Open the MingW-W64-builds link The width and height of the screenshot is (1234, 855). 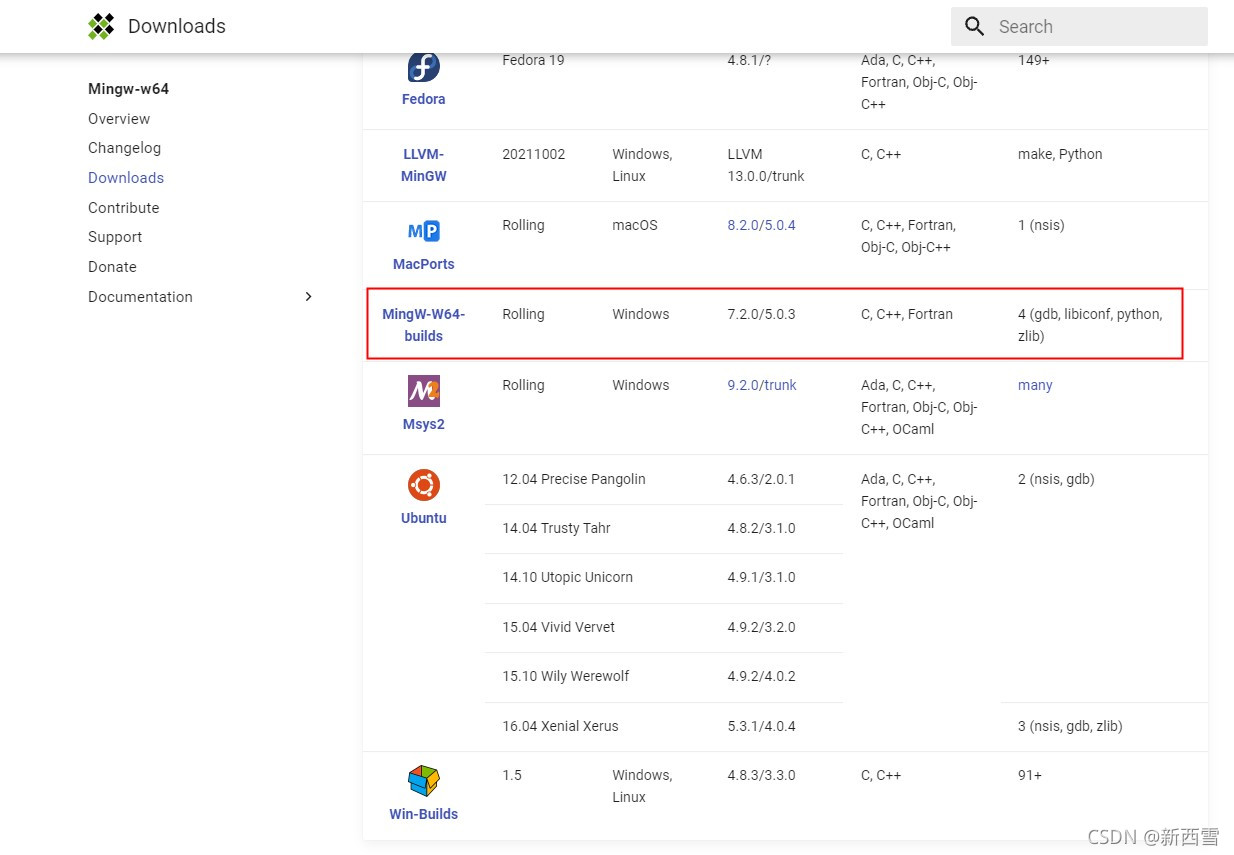[x=424, y=325]
